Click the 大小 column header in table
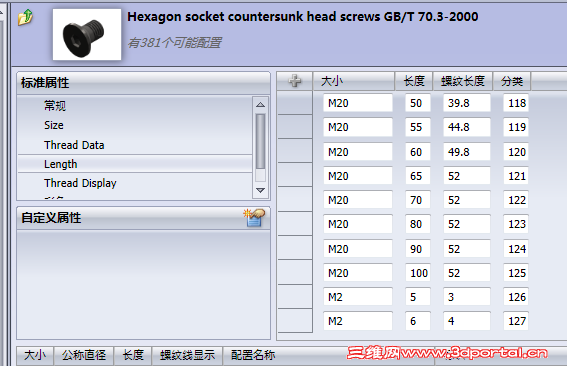Screen dimensions: 567x366 [354, 81]
